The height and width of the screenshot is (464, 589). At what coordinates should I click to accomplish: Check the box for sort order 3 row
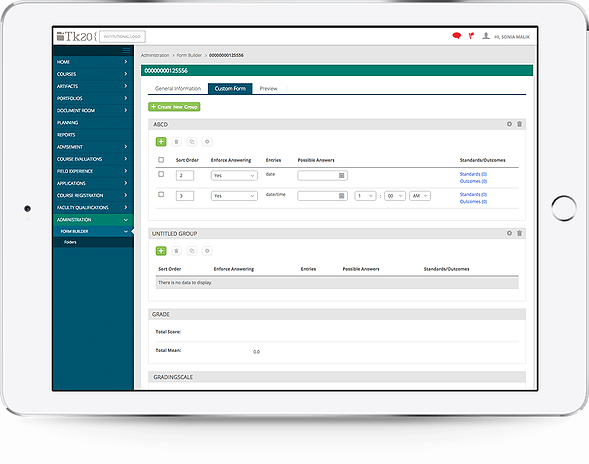[161, 194]
